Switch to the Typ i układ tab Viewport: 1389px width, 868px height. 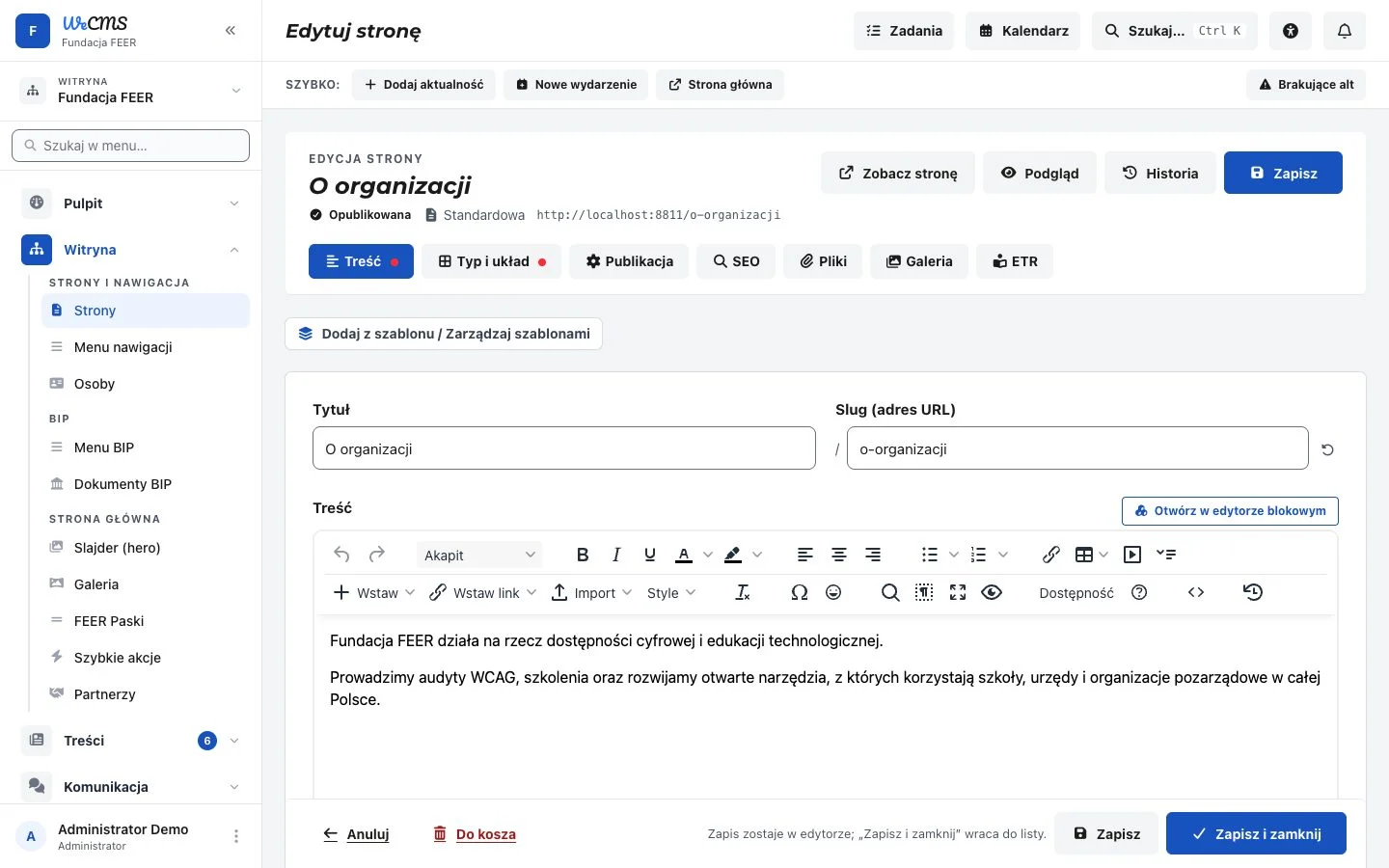491,261
